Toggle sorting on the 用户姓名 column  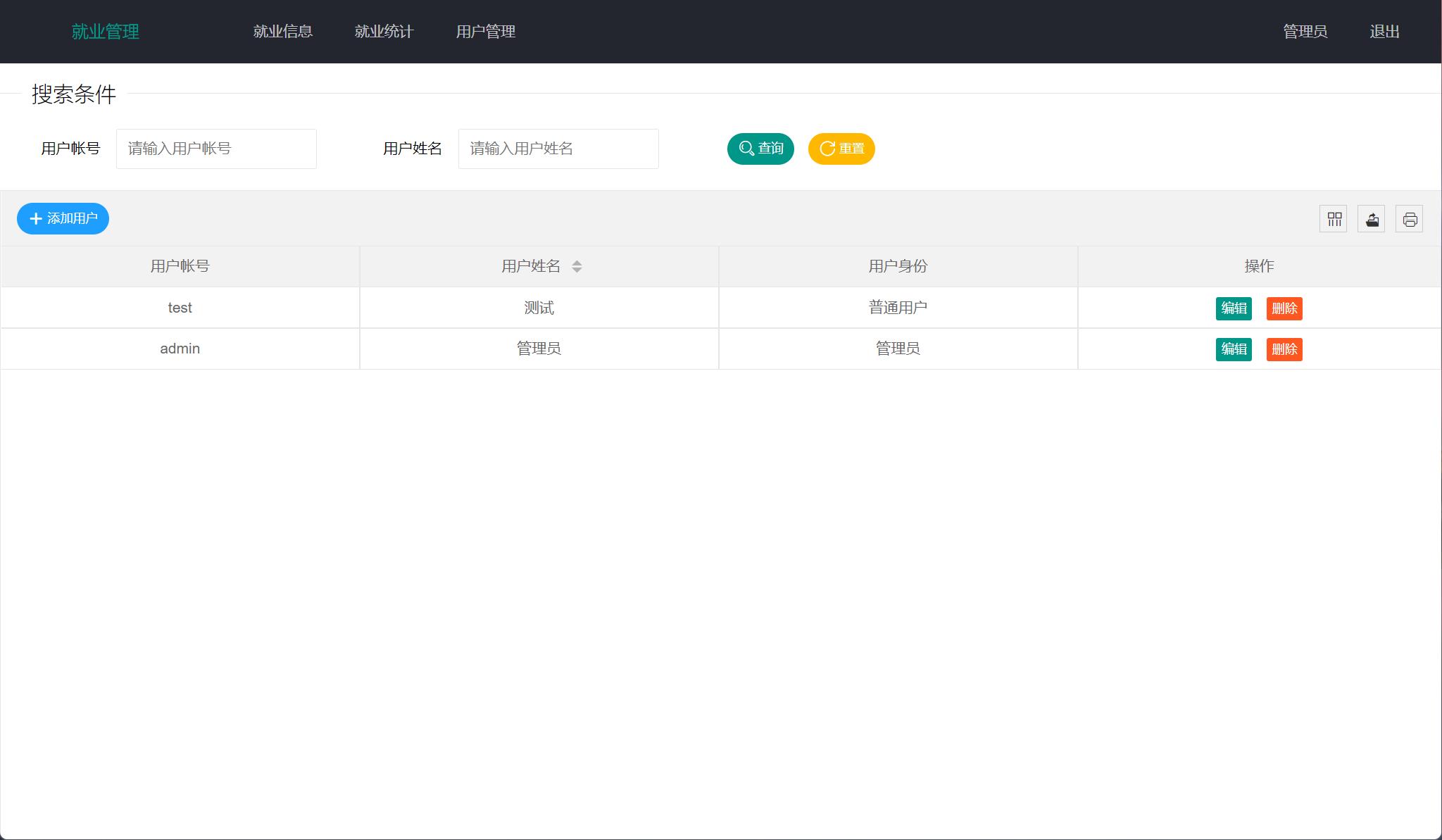538,266
